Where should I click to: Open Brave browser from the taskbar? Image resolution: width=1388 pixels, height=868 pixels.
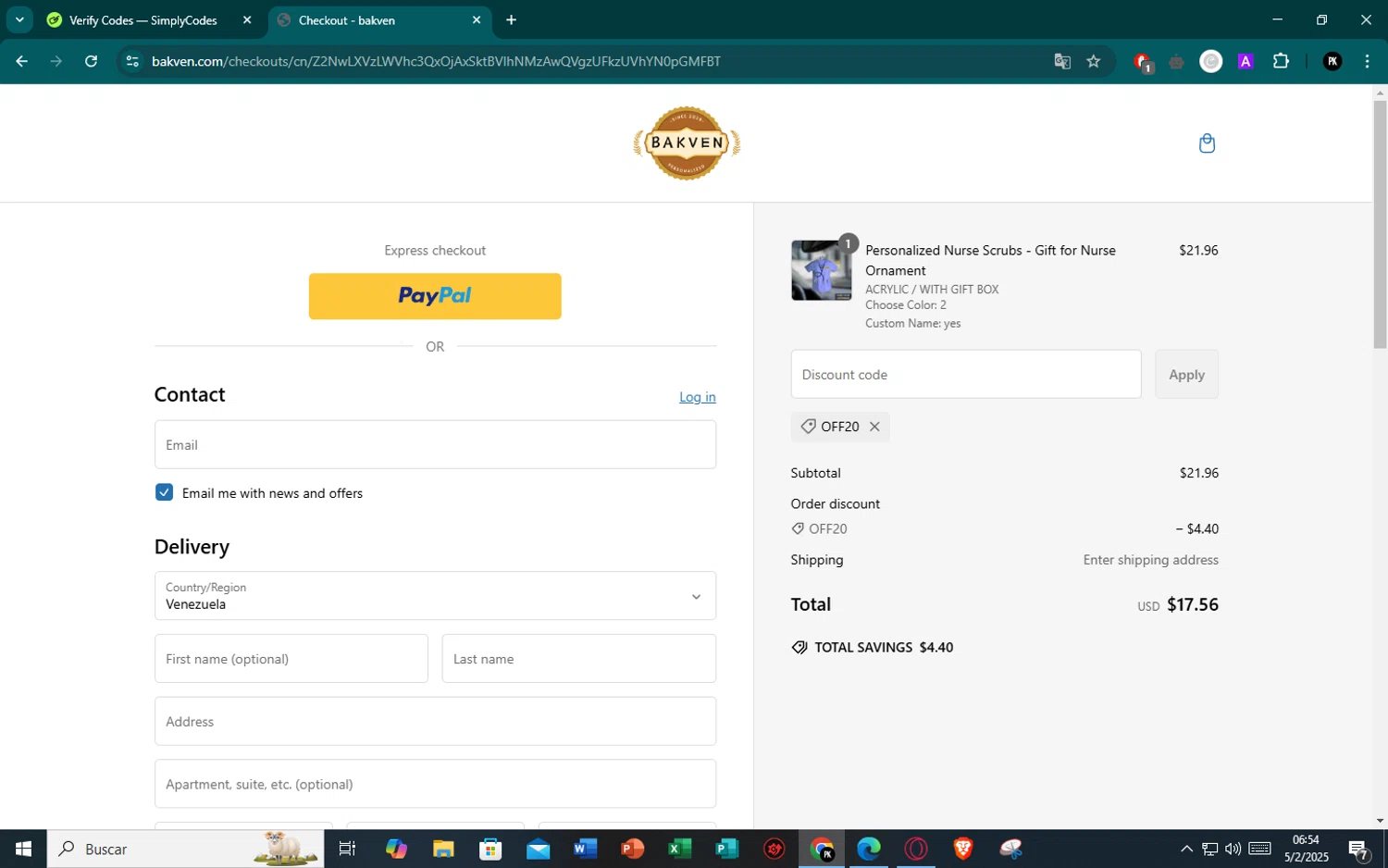point(963,849)
